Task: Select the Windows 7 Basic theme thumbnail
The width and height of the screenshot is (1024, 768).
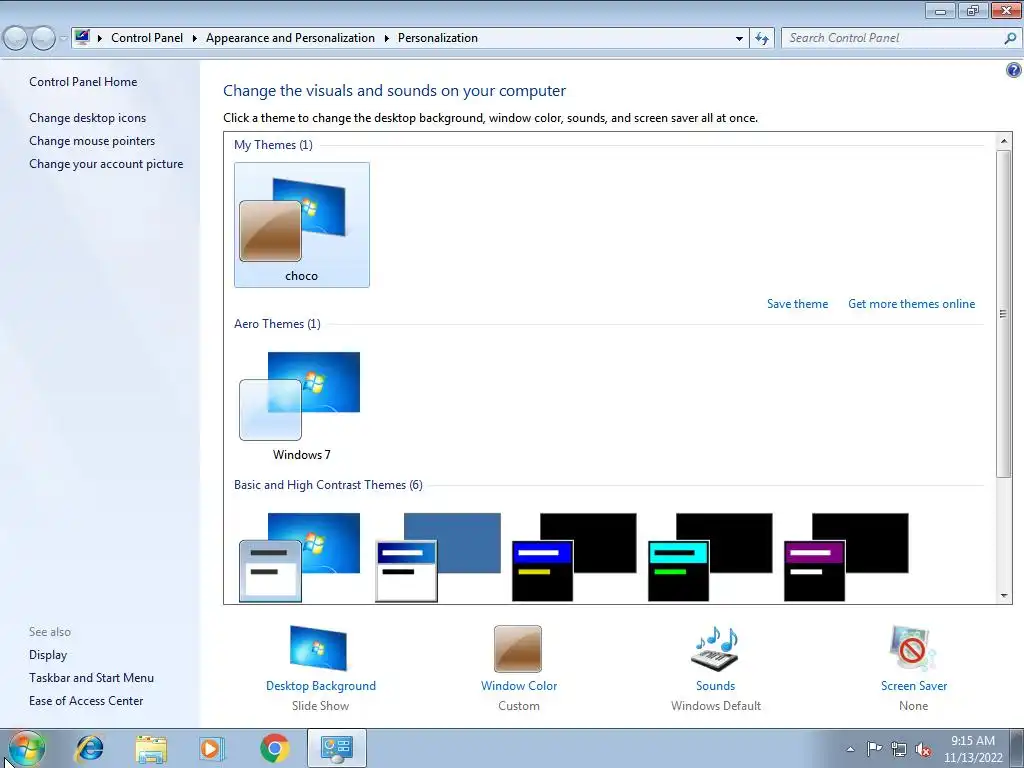Action: click(300, 557)
